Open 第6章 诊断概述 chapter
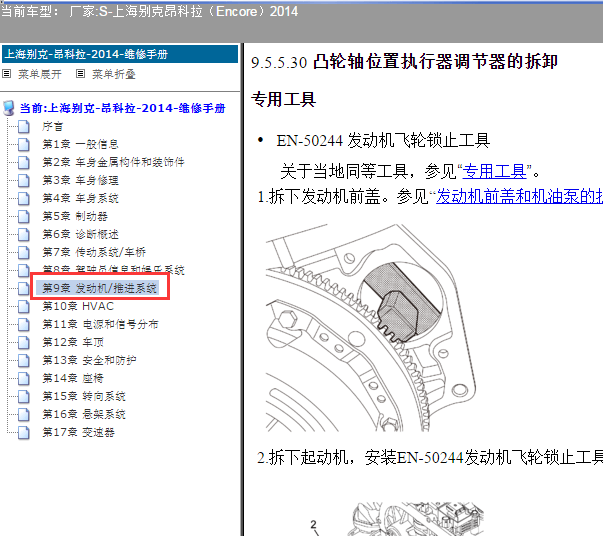Image resolution: width=603 pixels, height=536 pixels. click(x=80, y=234)
